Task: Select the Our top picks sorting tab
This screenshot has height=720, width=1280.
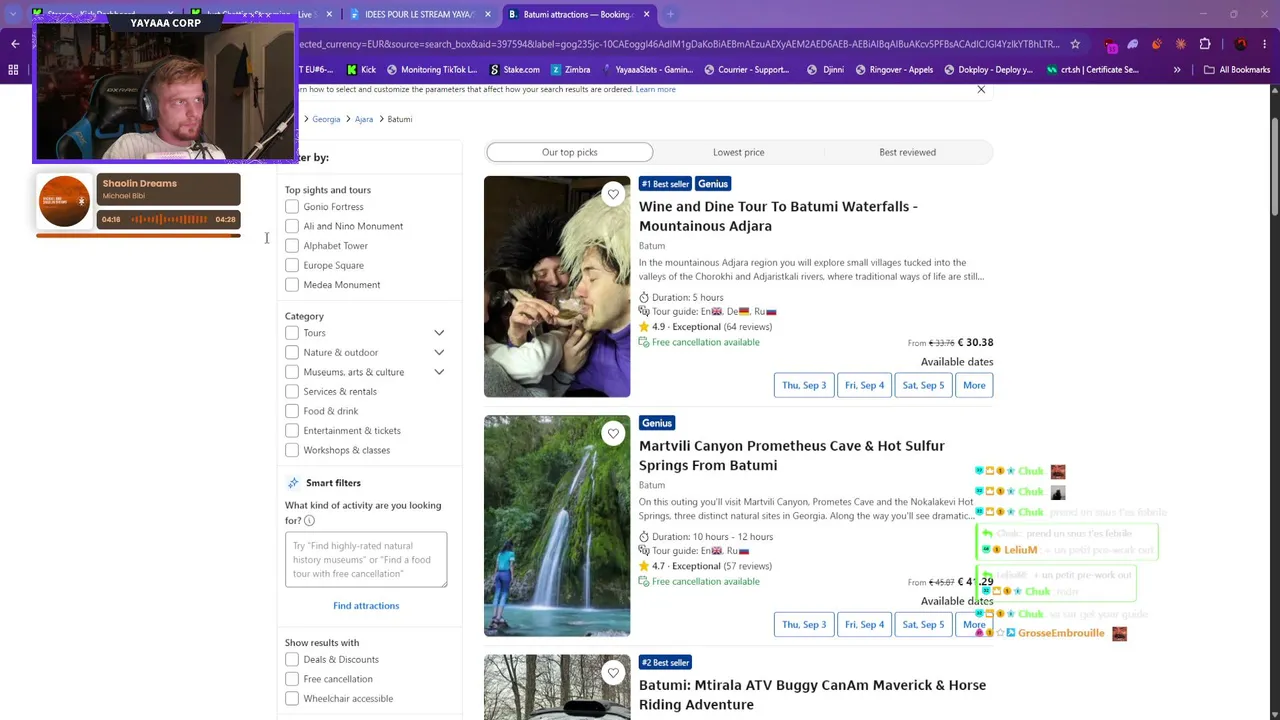Action: click(570, 152)
